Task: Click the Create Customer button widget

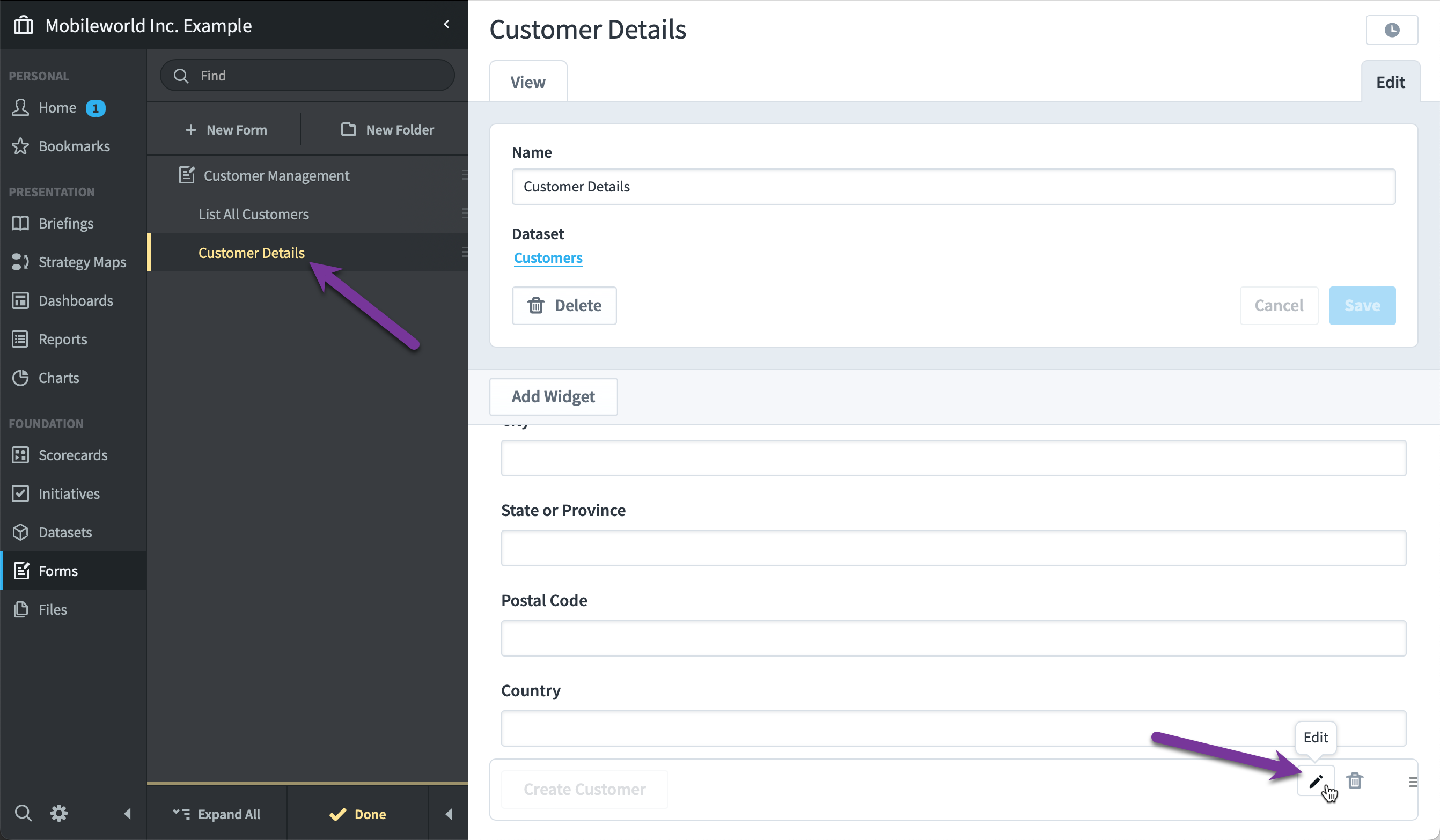Action: [585, 789]
